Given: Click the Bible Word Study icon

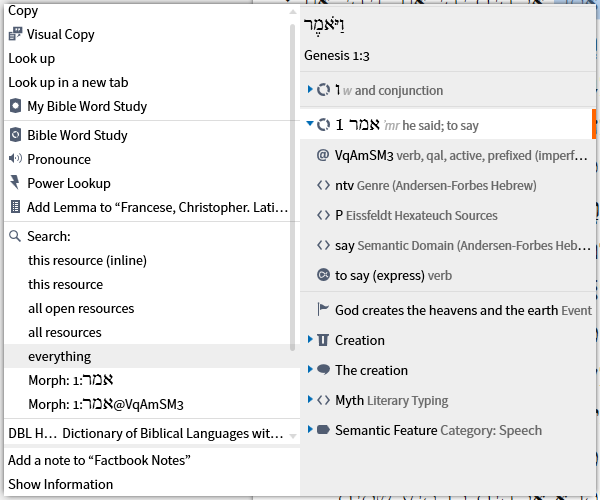Looking at the screenshot, I should (x=15, y=135).
